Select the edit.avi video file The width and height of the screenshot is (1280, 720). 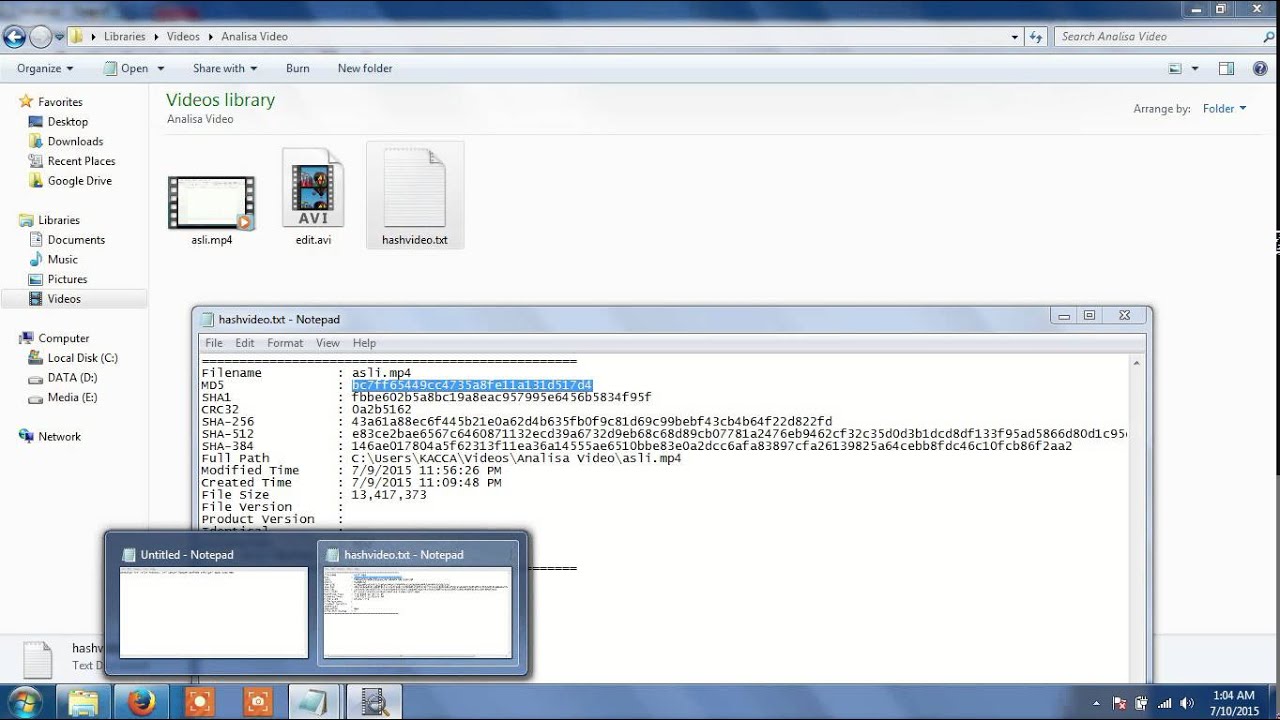313,198
